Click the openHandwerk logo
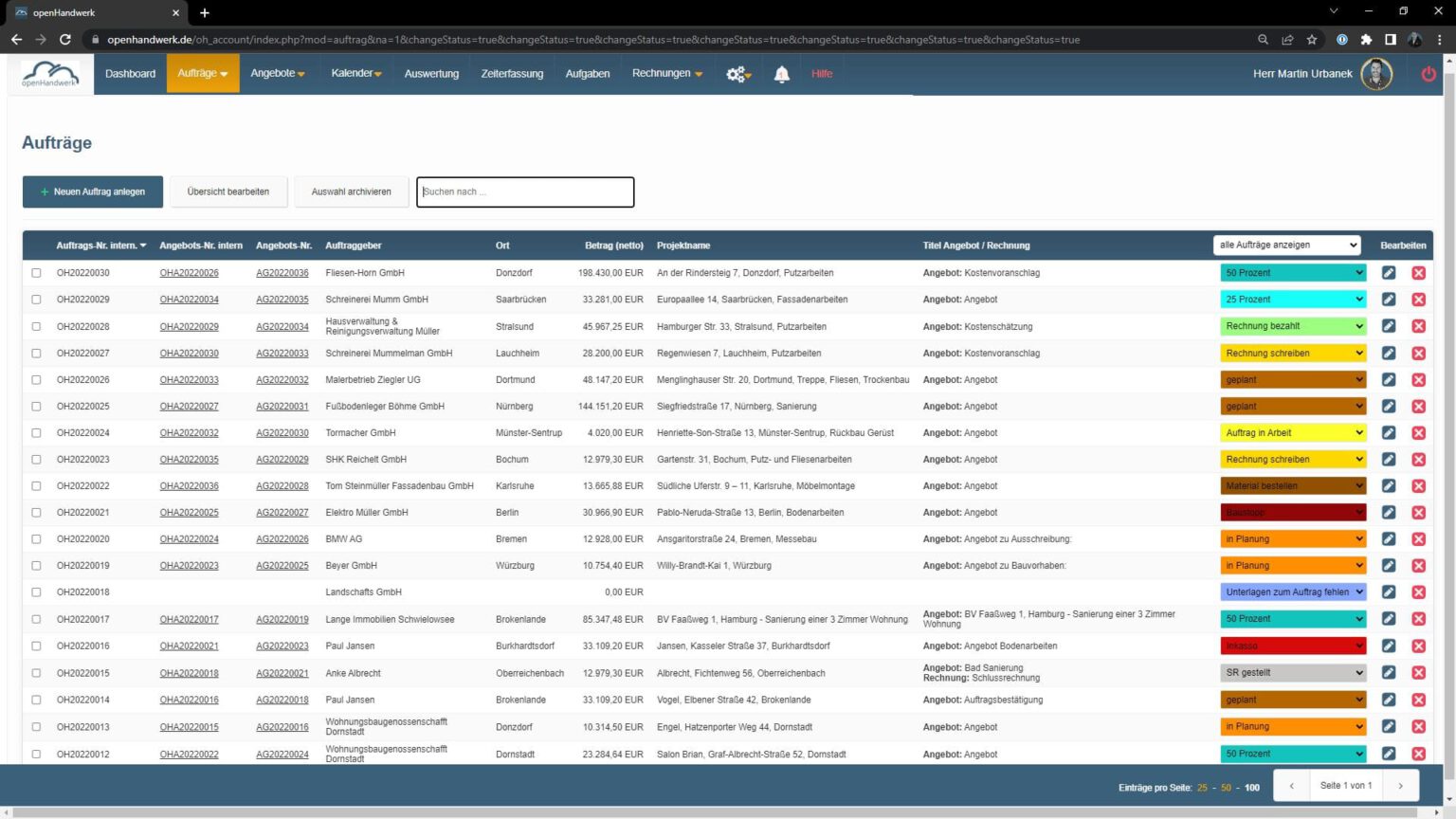Viewport: 1456px width, 819px height. coord(51,74)
